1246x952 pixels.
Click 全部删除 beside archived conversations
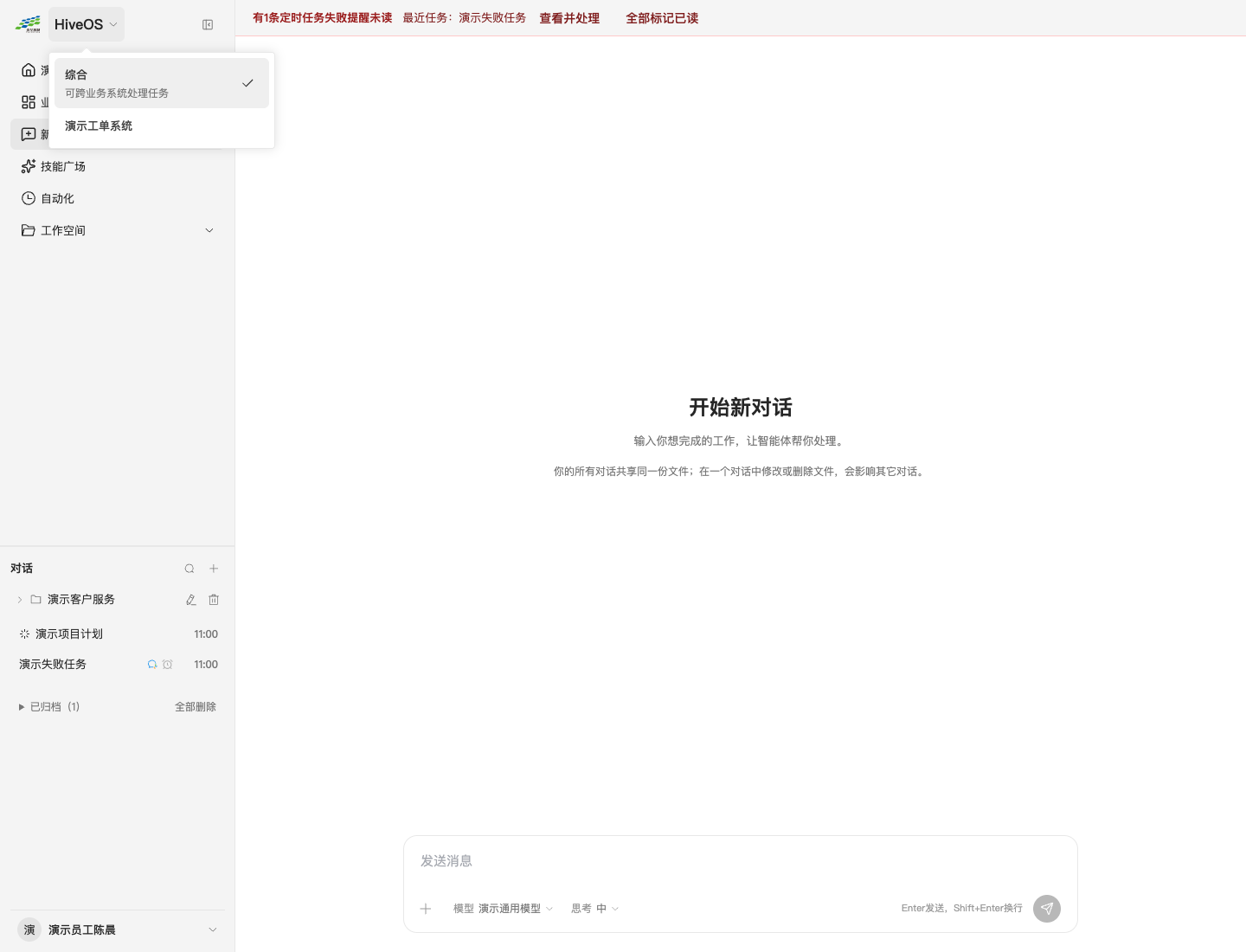coord(196,707)
